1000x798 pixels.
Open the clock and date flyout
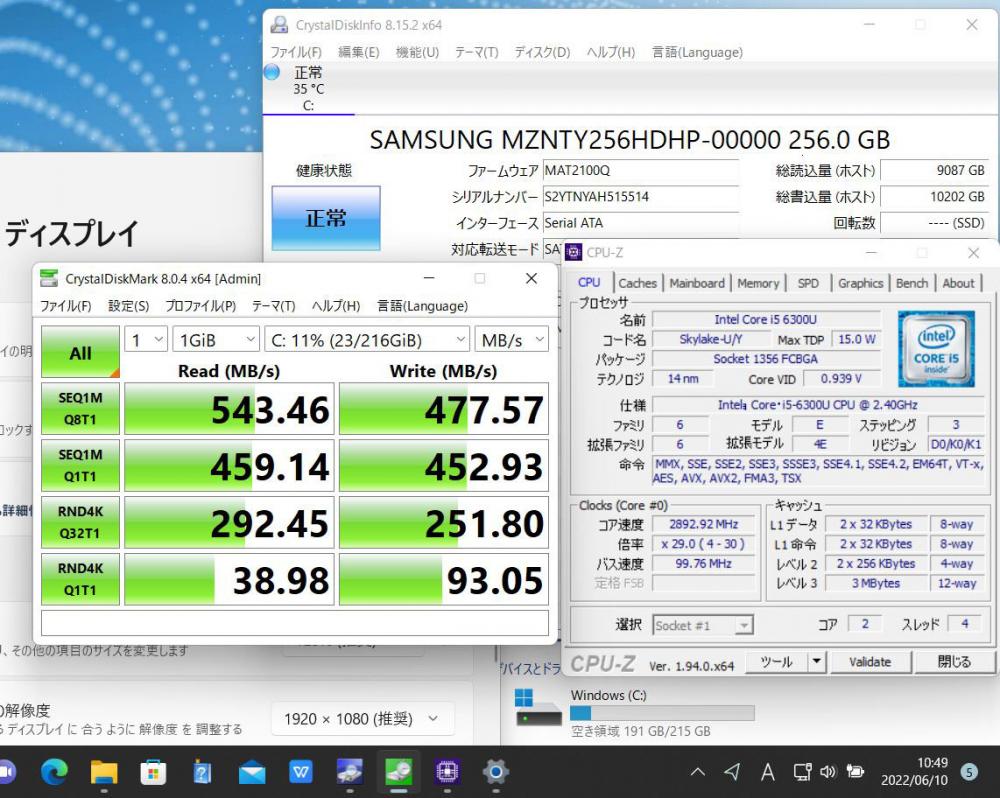[x=915, y=772]
